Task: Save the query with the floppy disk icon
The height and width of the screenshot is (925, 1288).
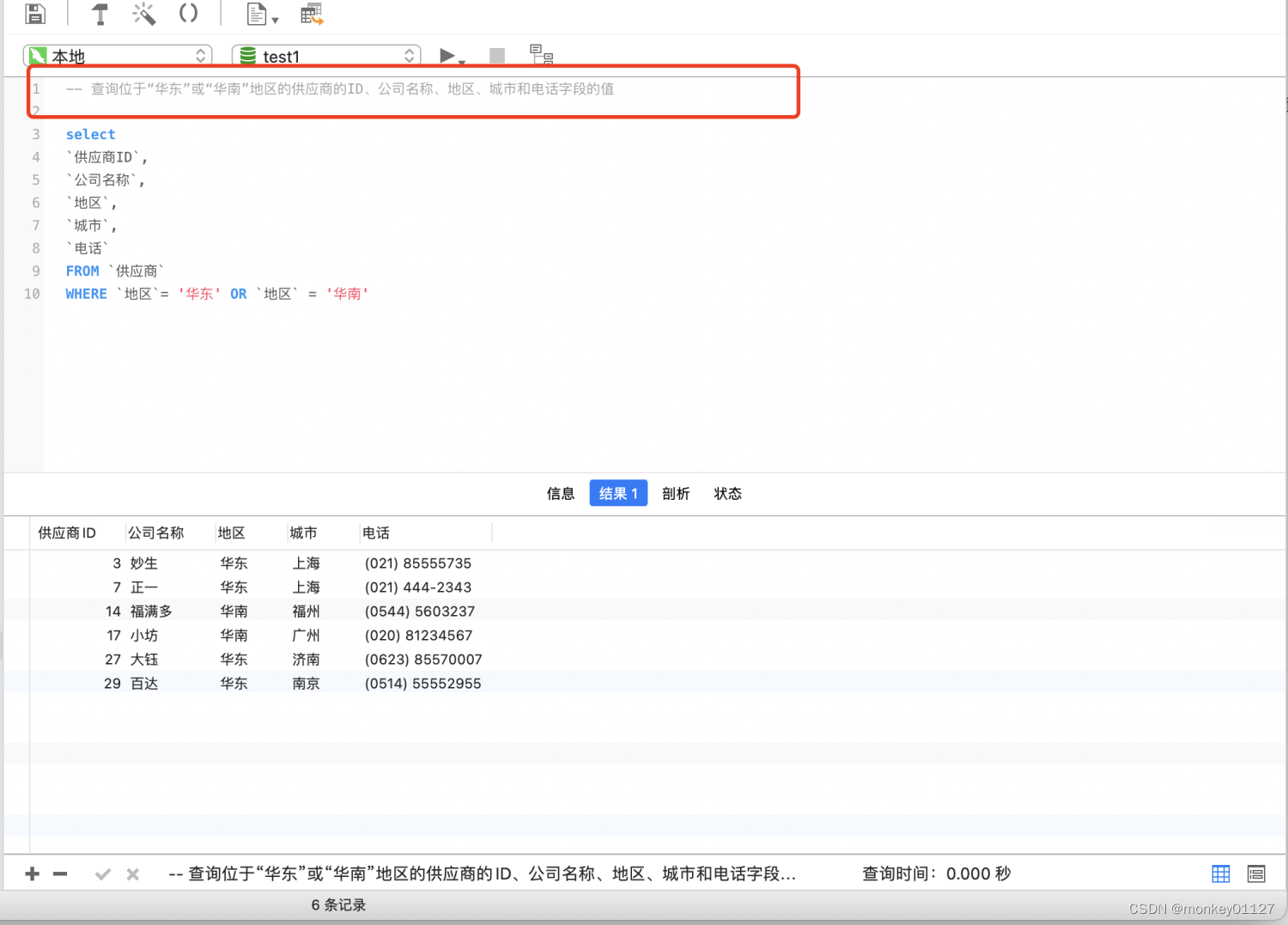Action: [35, 13]
